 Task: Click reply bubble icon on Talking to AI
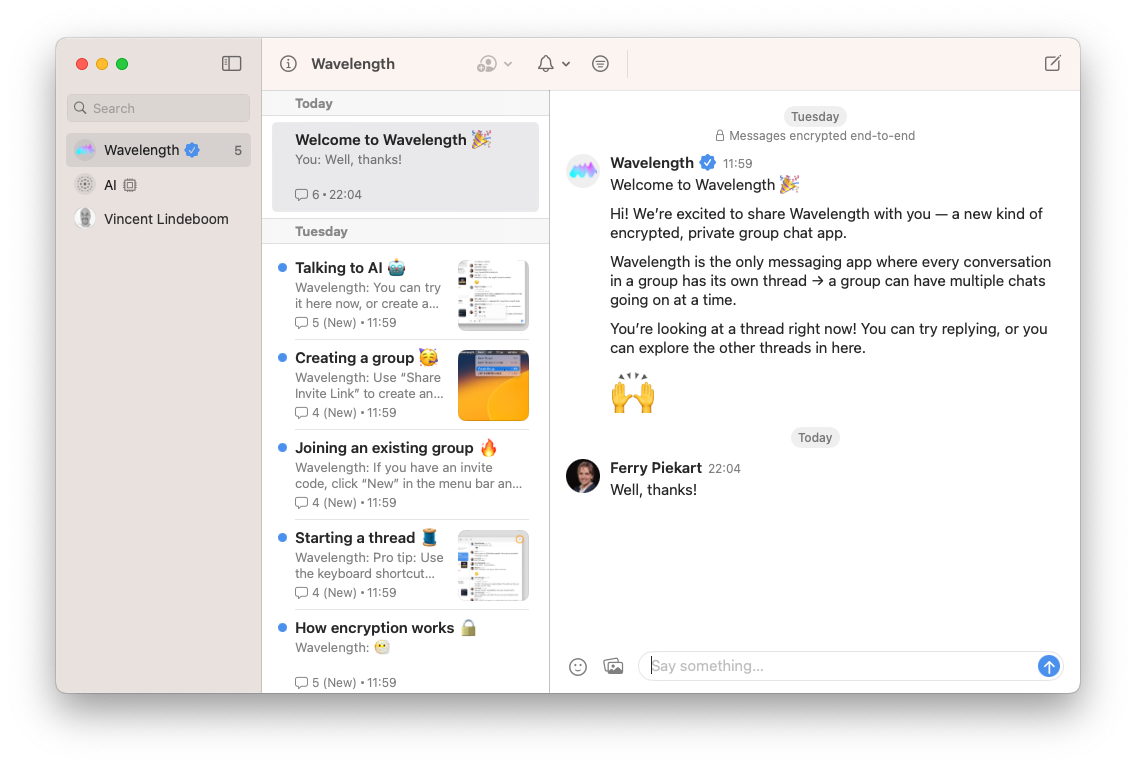click(x=301, y=323)
